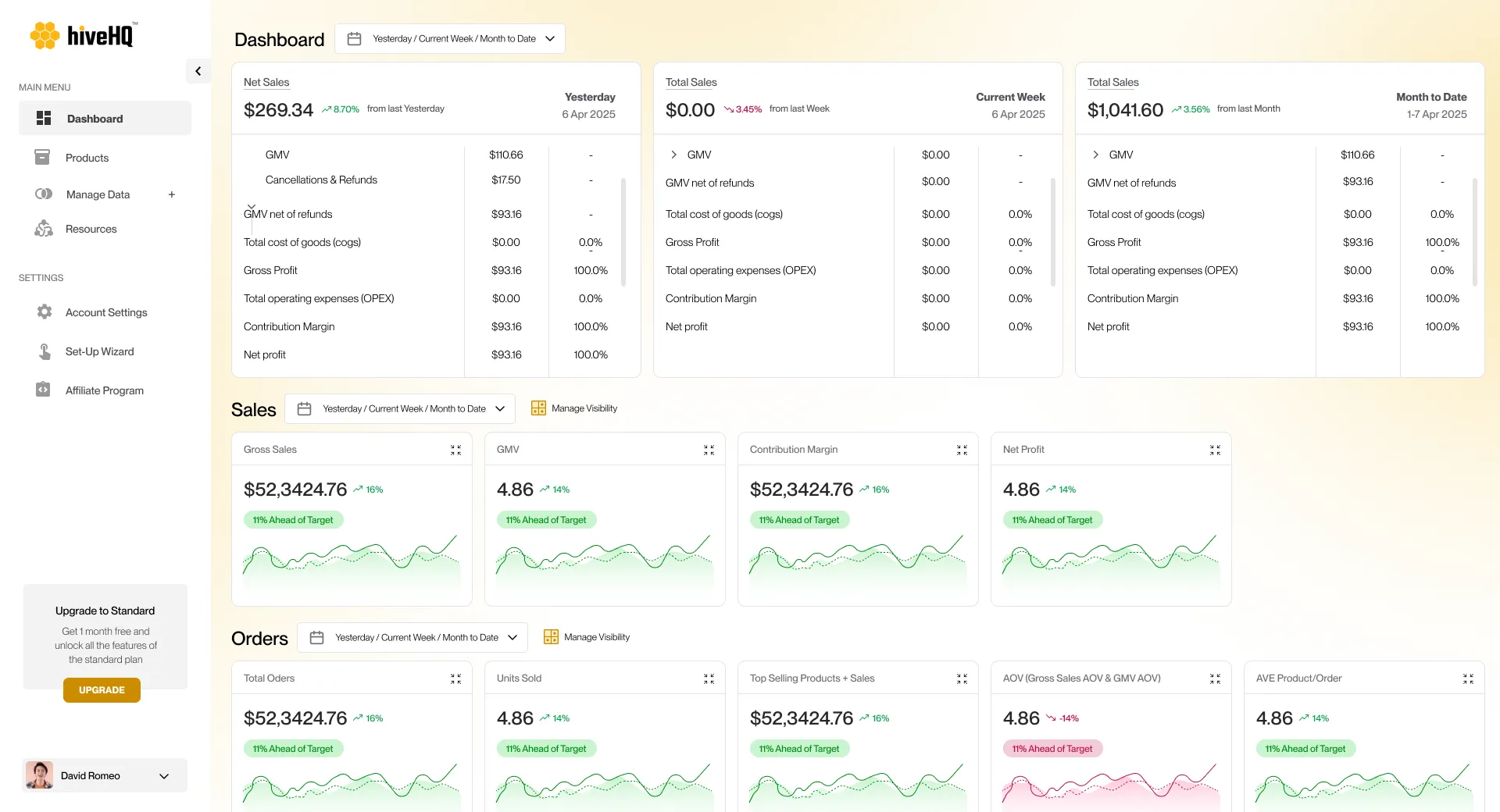This screenshot has width=1500, height=812.
Task: Select Manage Data from the main menu
Action: pyautogui.click(x=98, y=194)
